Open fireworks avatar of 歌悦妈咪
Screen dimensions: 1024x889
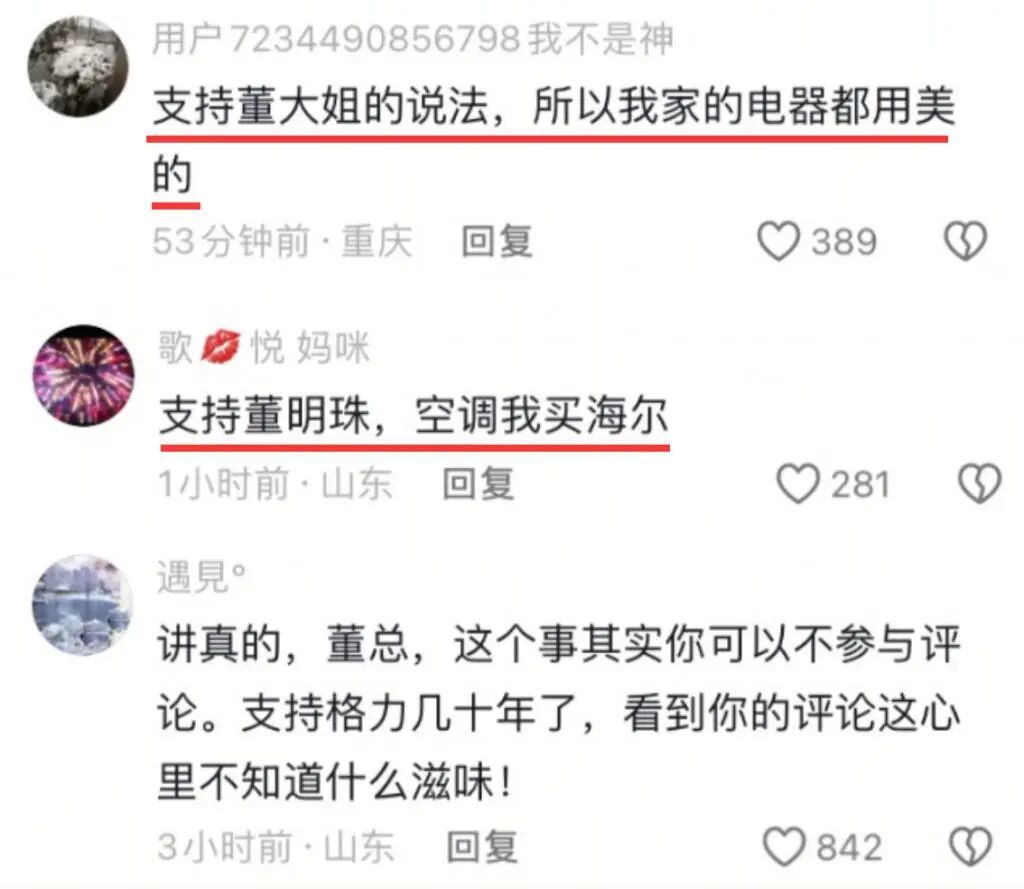(84, 375)
